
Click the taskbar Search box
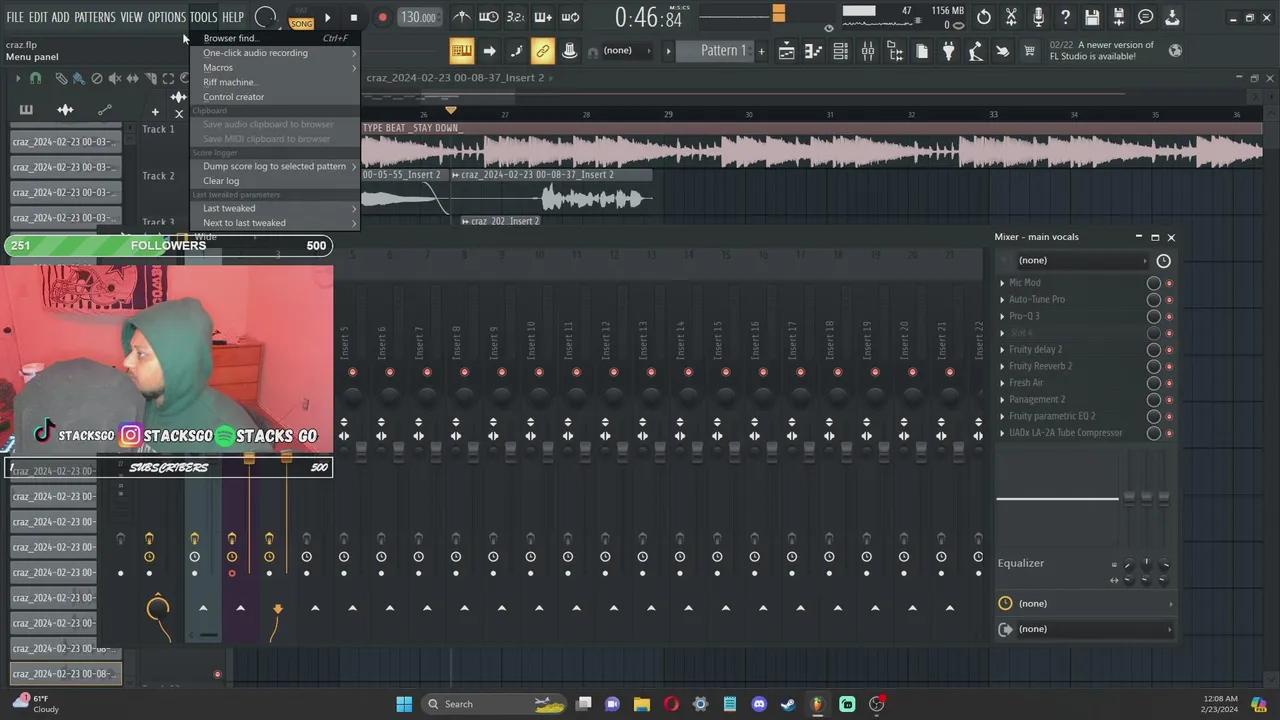pyautogui.click(x=495, y=704)
